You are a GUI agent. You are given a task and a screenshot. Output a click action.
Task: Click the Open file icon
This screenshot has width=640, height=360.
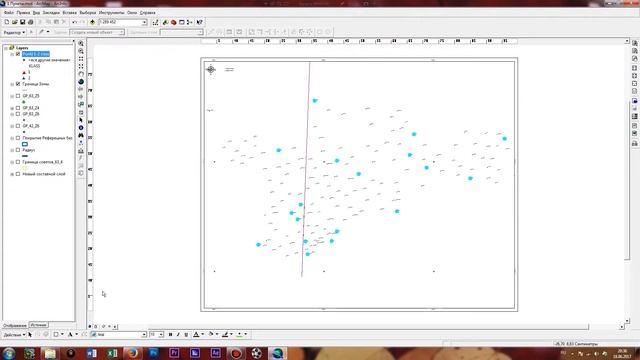(x=14, y=22)
